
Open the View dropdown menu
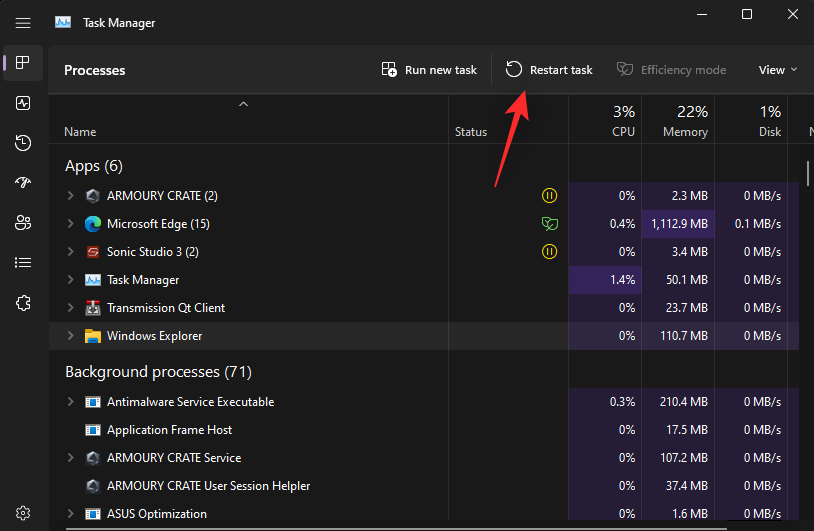coord(778,70)
